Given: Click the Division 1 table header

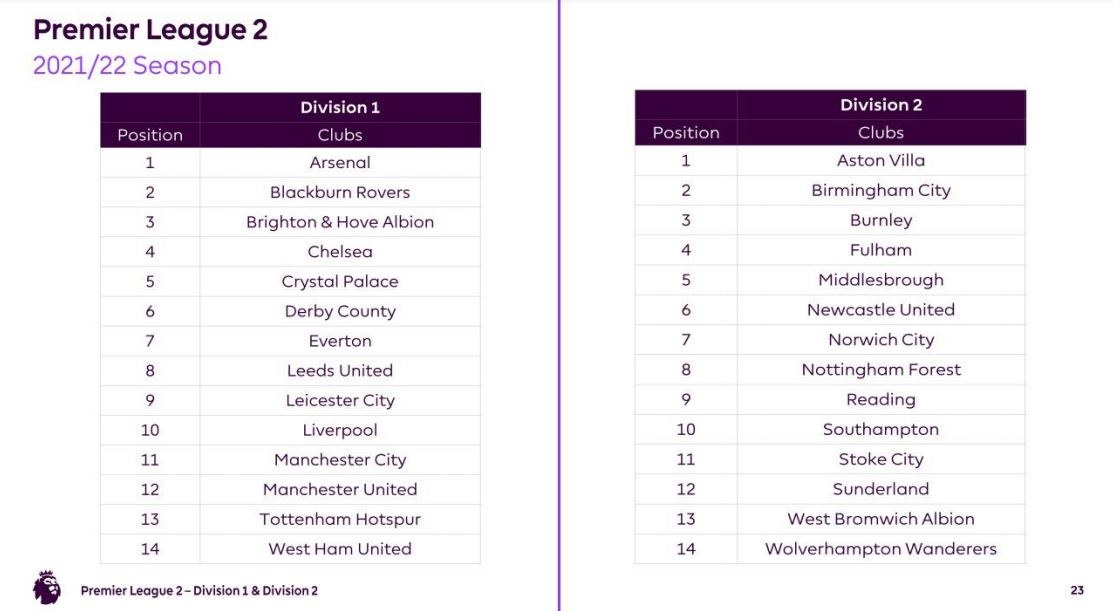Looking at the screenshot, I should pos(340,107).
